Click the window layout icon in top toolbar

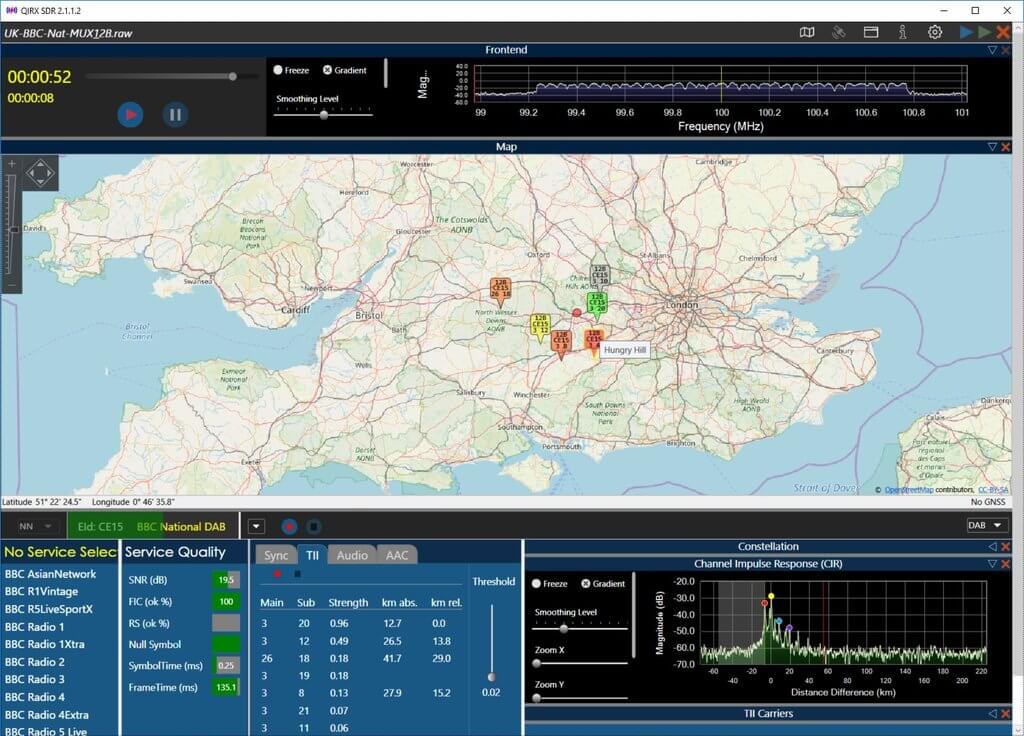coord(871,32)
